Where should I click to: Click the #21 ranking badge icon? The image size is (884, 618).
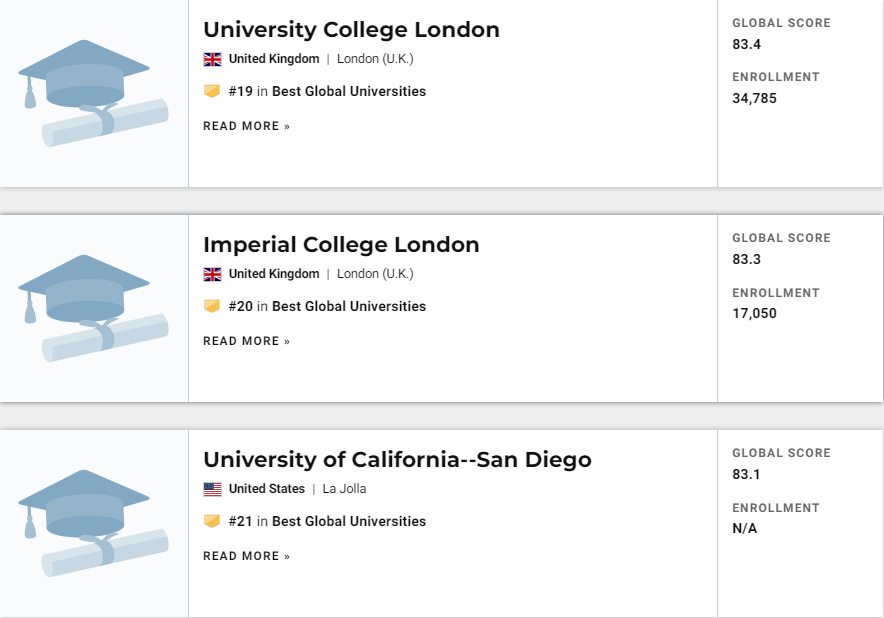click(211, 521)
